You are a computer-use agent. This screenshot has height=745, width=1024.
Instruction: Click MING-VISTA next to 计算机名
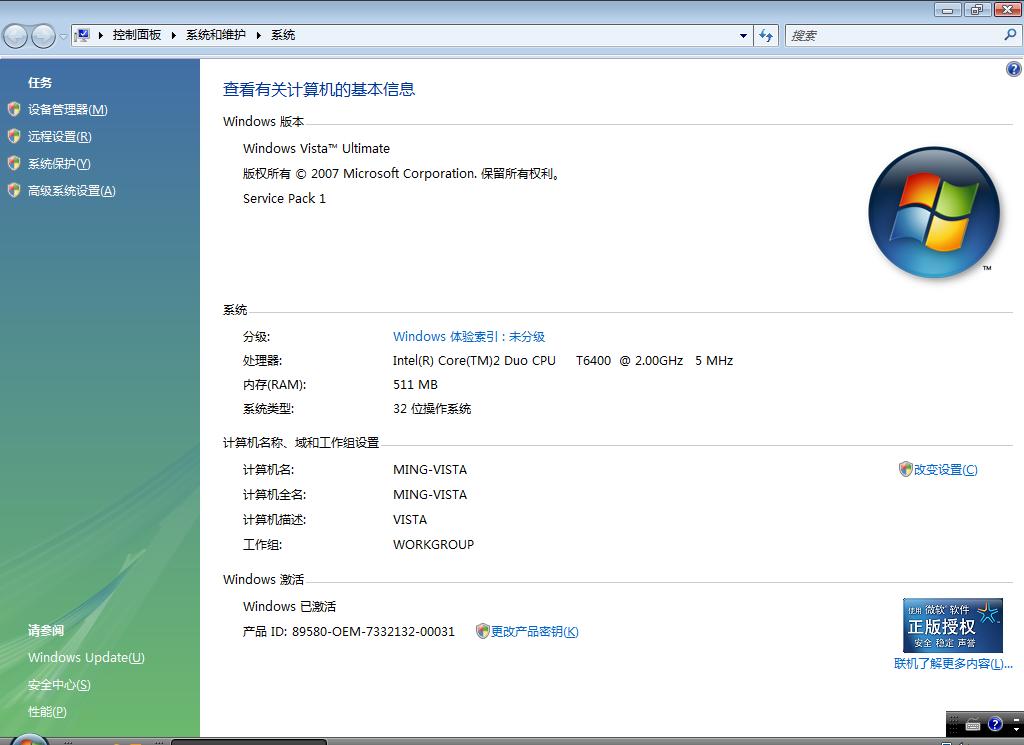pos(430,469)
